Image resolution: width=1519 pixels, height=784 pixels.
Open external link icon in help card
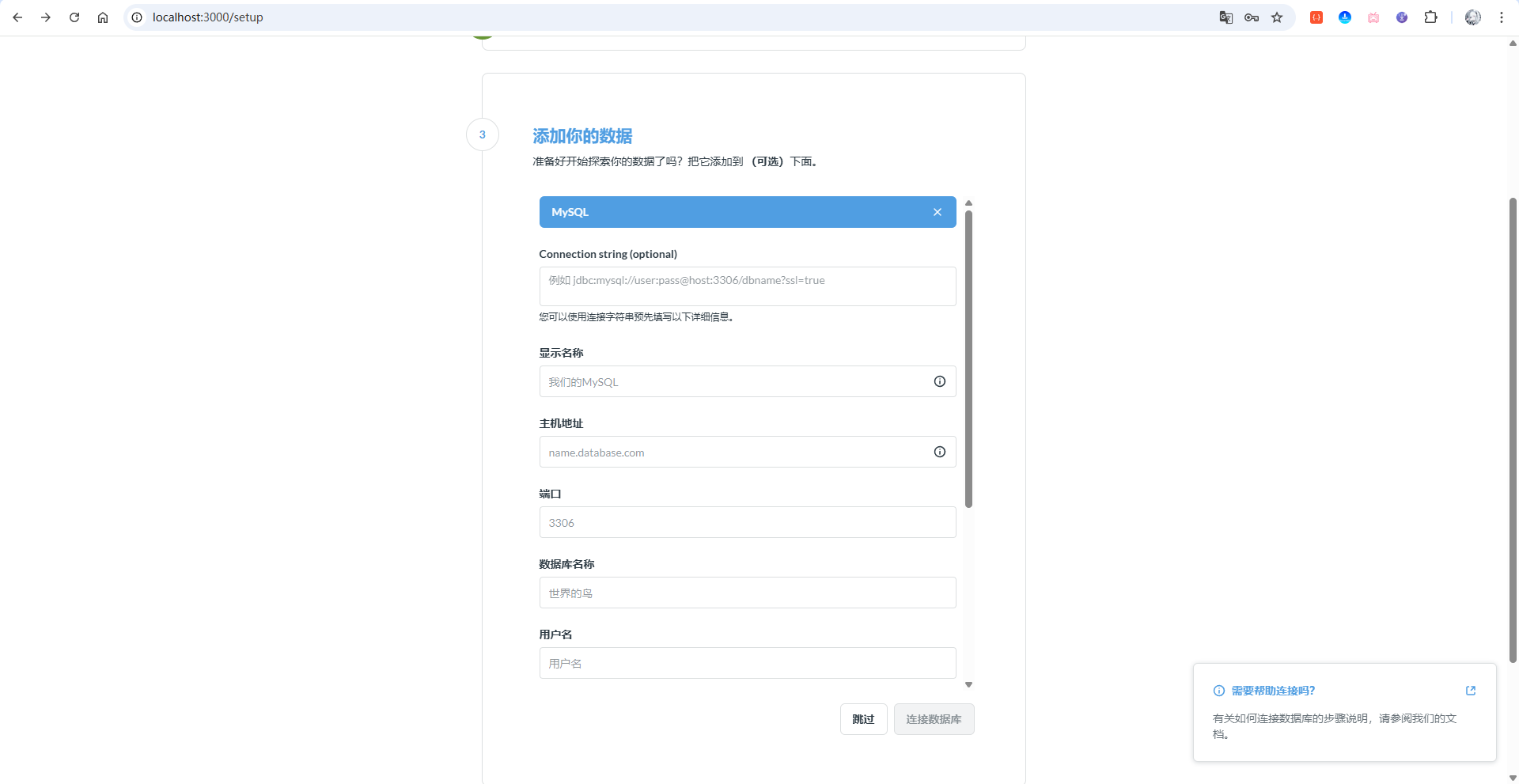click(1470, 691)
